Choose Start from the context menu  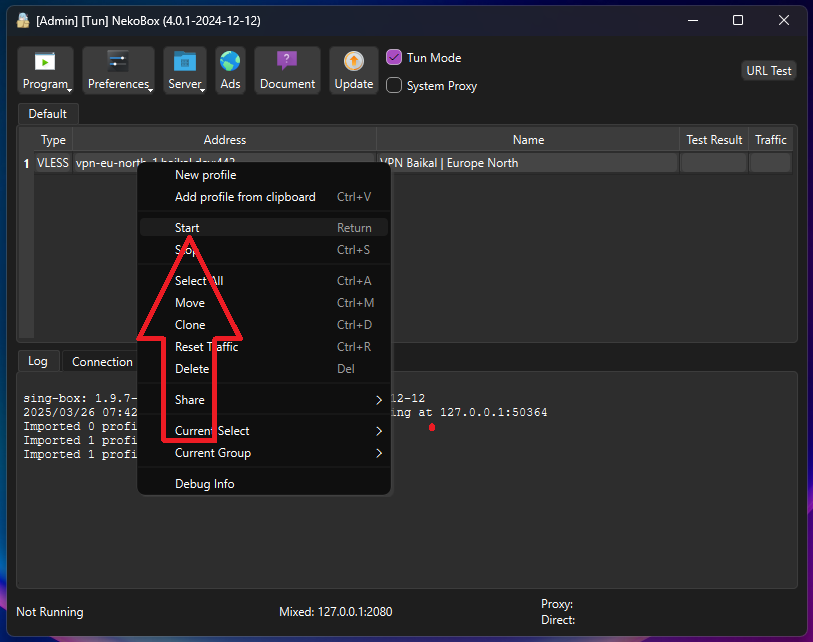(264, 228)
